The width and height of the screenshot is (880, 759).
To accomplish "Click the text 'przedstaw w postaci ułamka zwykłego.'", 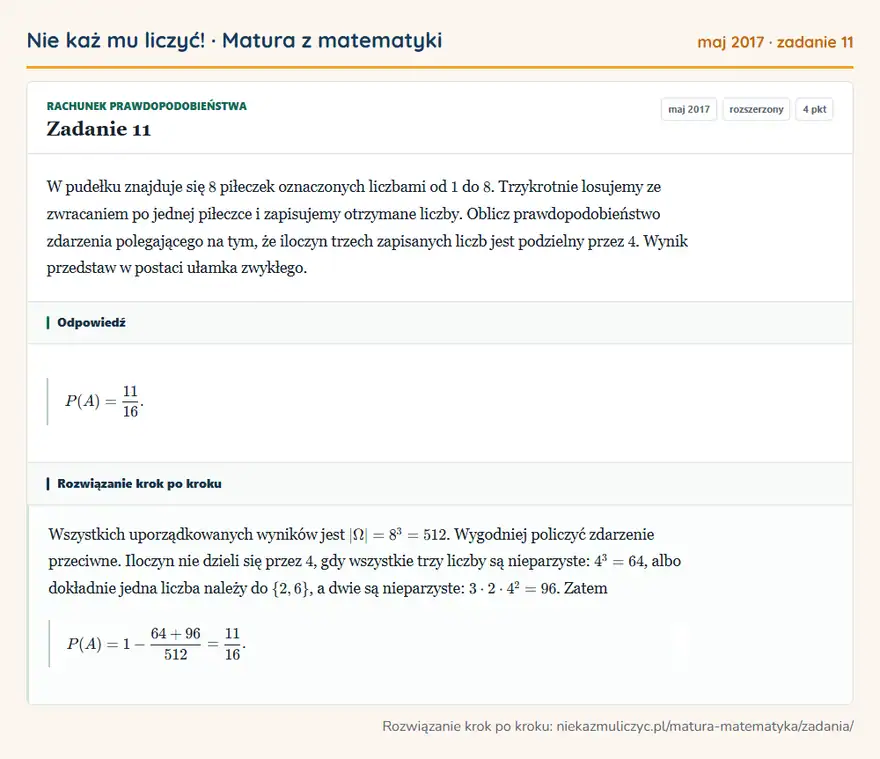I will click(177, 268).
